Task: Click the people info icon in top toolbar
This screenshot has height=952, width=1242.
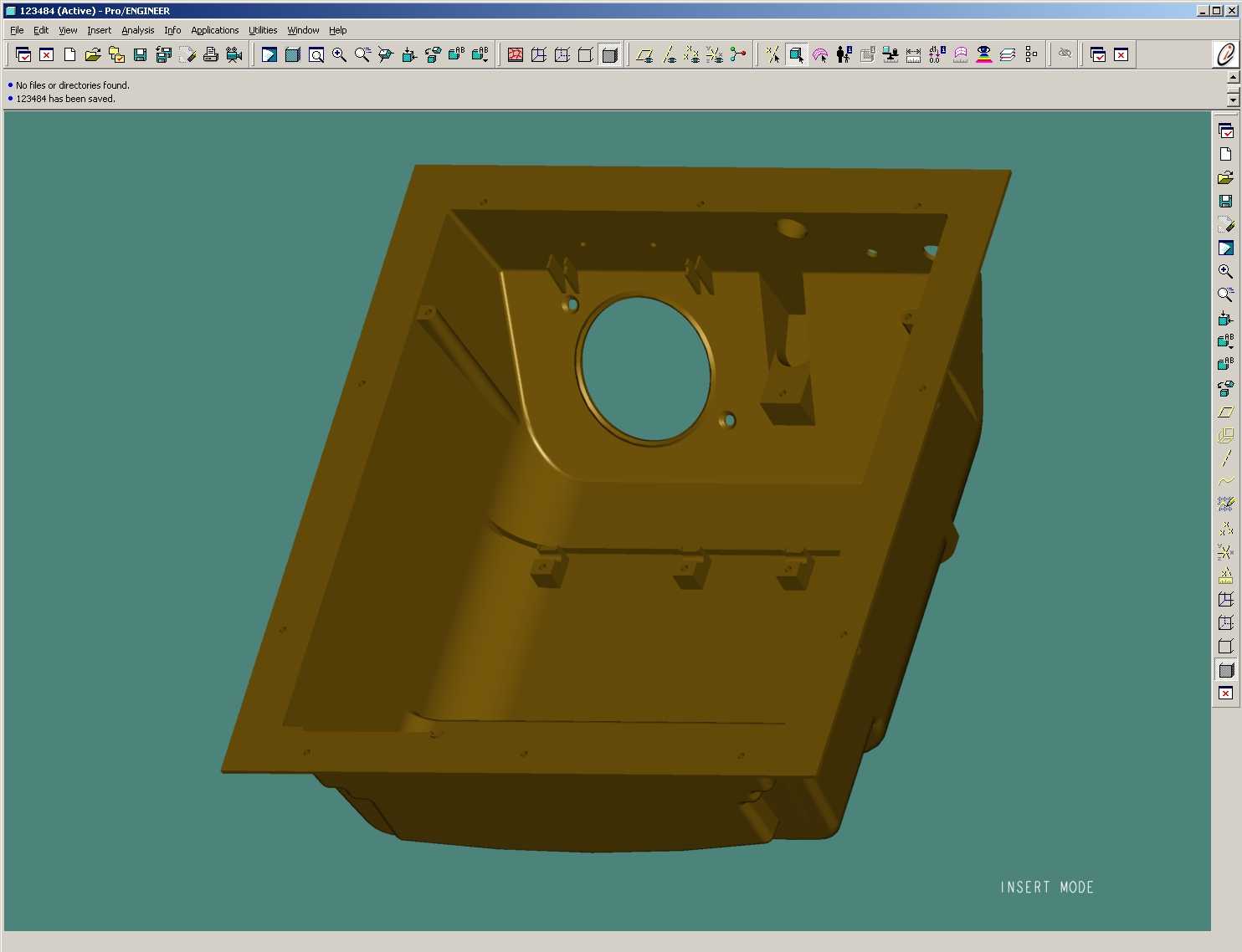Action: point(844,55)
